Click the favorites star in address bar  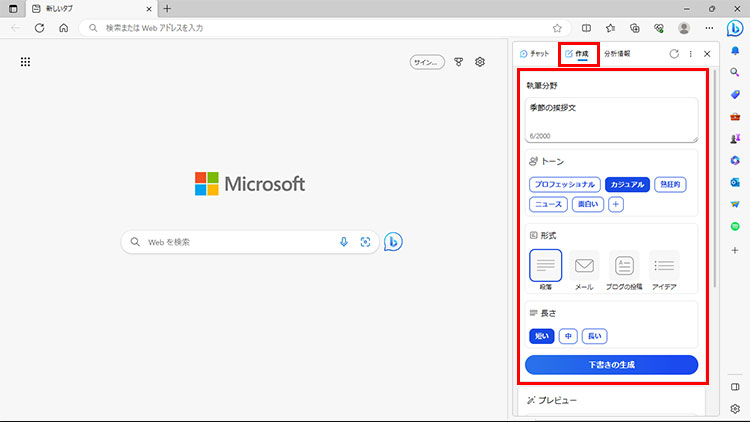click(x=557, y=28)
